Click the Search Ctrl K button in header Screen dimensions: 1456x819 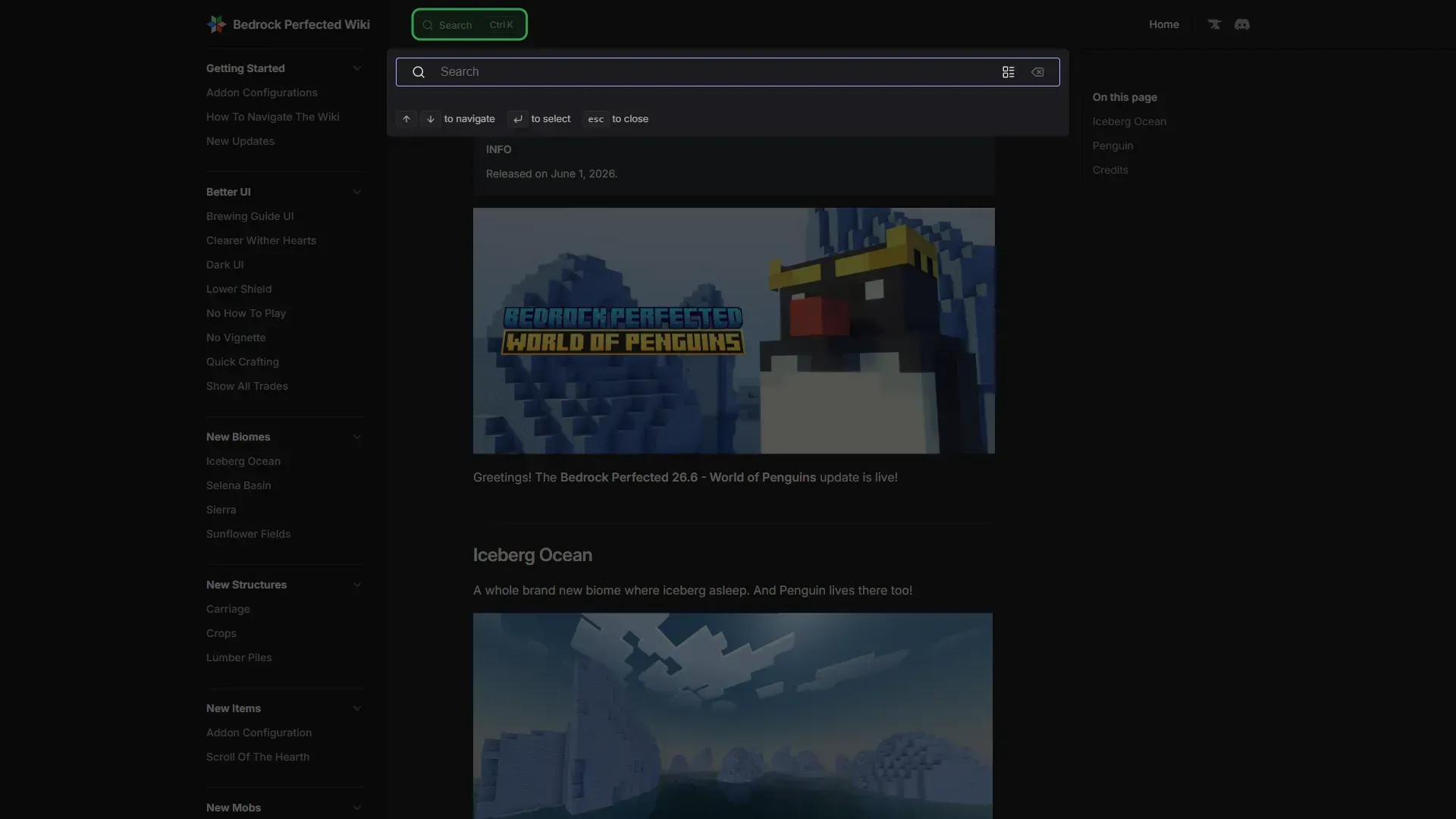click(469, 24)
